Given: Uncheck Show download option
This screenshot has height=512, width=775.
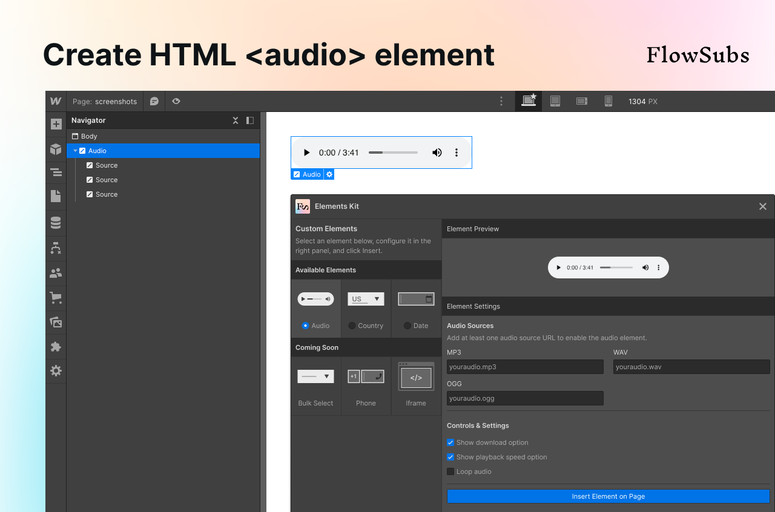Looking at the screenshot, I should (x=450, y=442).
